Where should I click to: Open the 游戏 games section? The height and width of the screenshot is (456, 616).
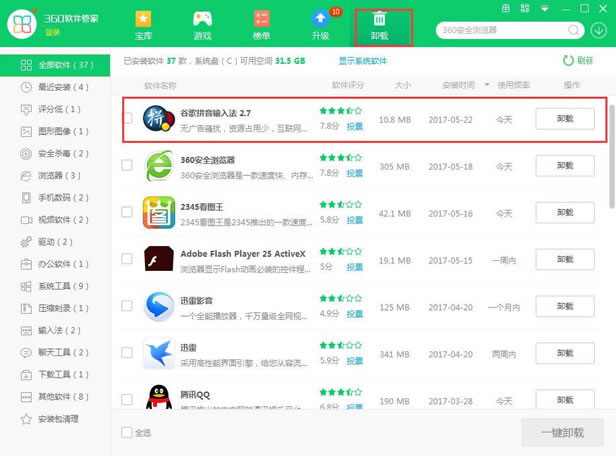[202, 26]
